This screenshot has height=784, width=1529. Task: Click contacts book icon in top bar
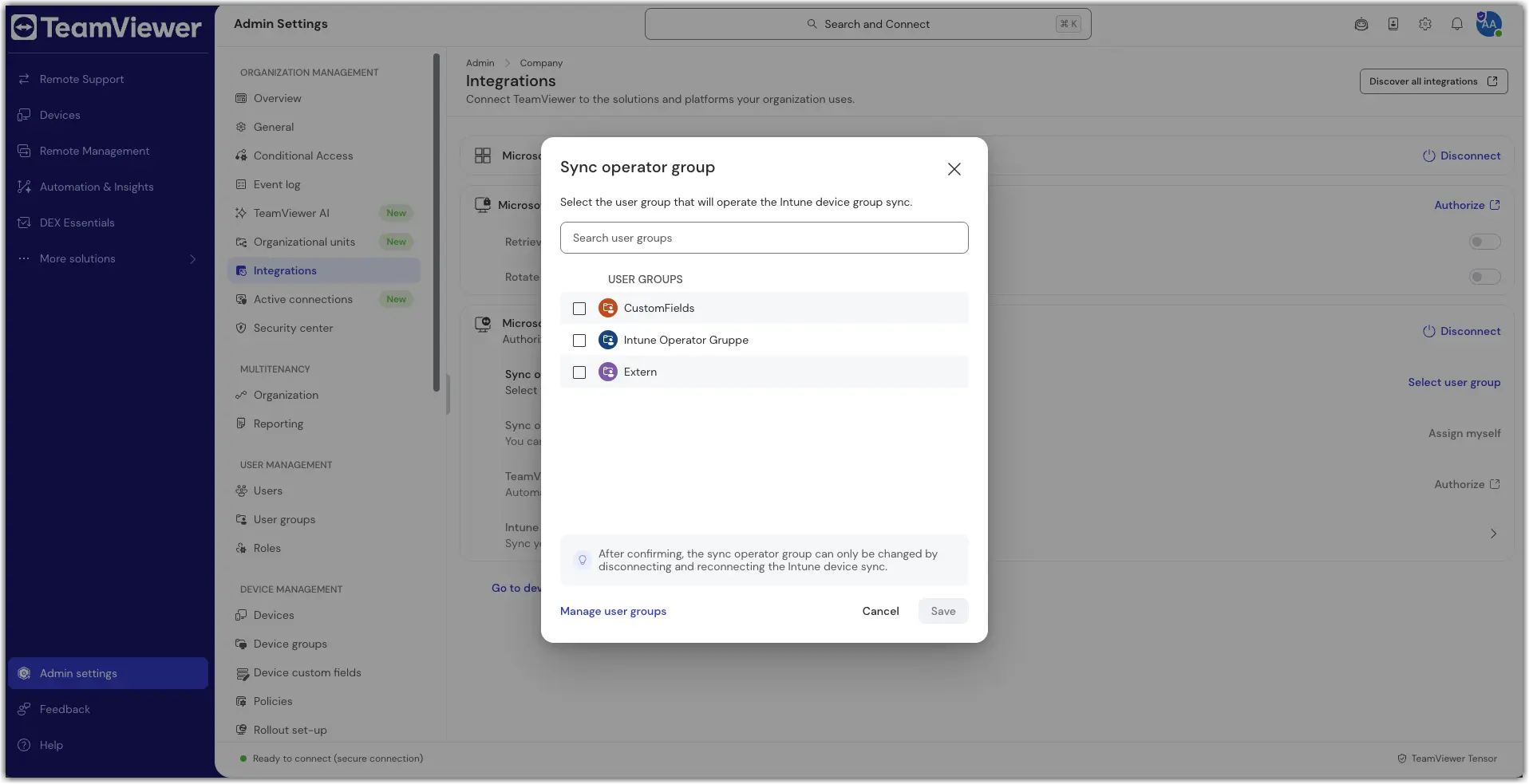(1393, 24)
